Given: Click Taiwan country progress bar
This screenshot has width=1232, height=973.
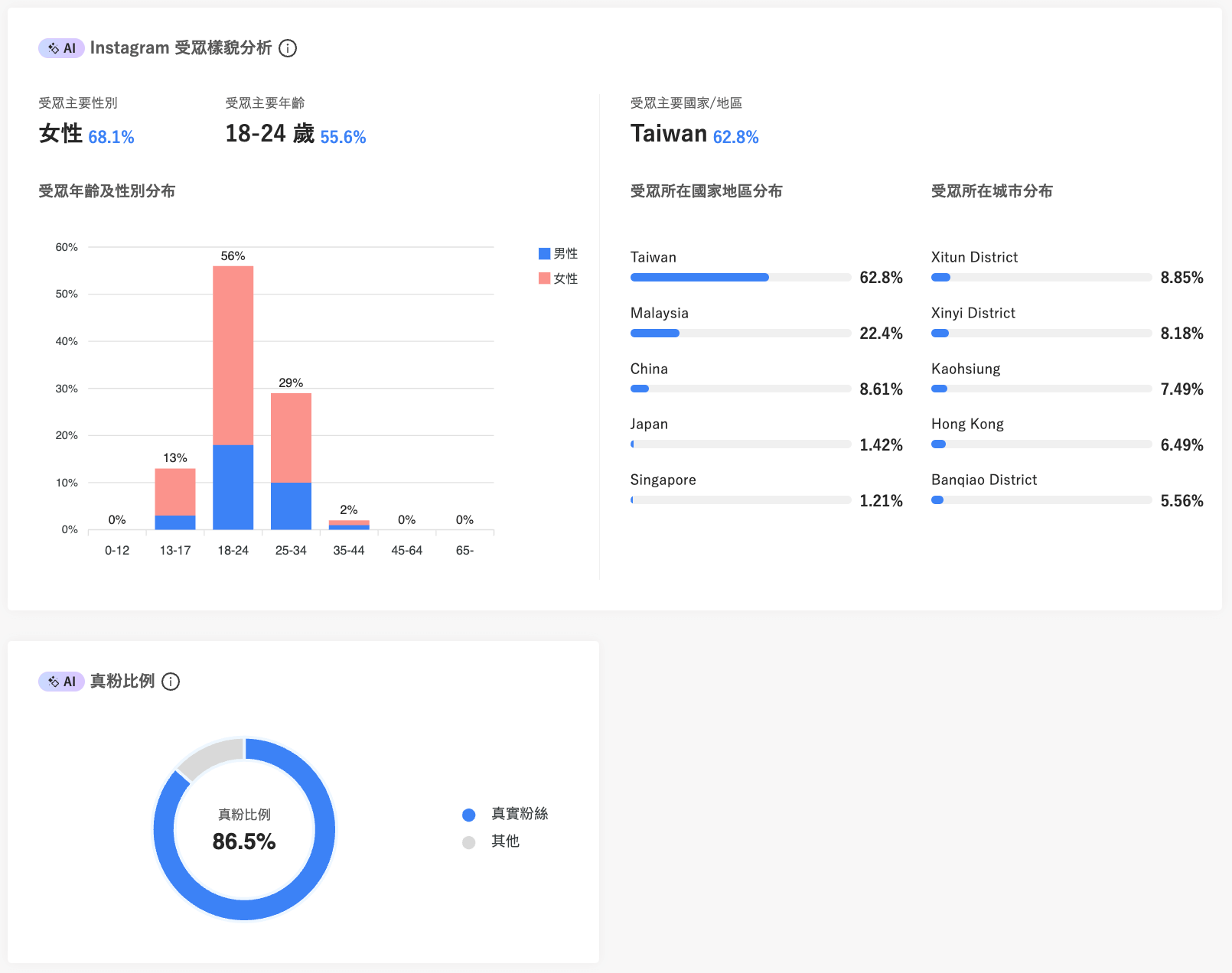Looking at the screenshot, I should [x=741, y=278].
